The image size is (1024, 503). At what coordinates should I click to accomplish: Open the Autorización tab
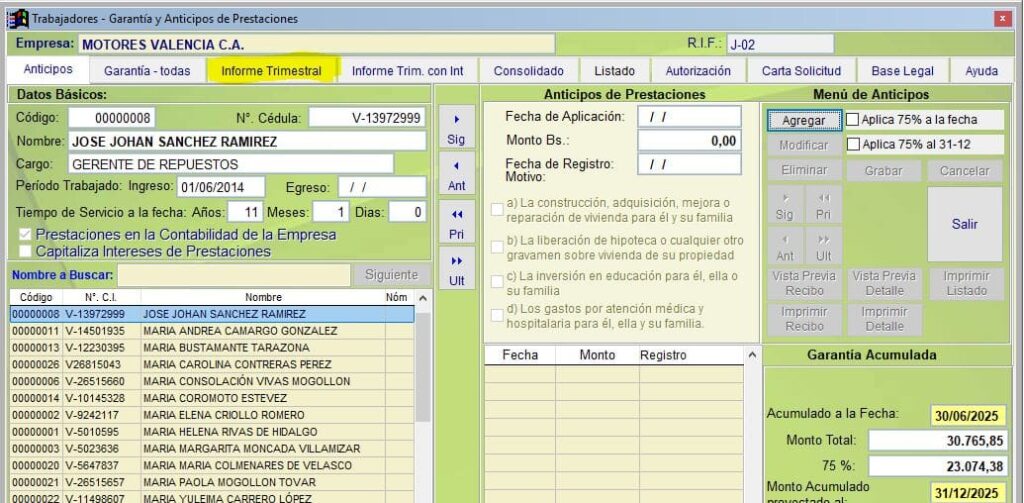click(698, 71)
